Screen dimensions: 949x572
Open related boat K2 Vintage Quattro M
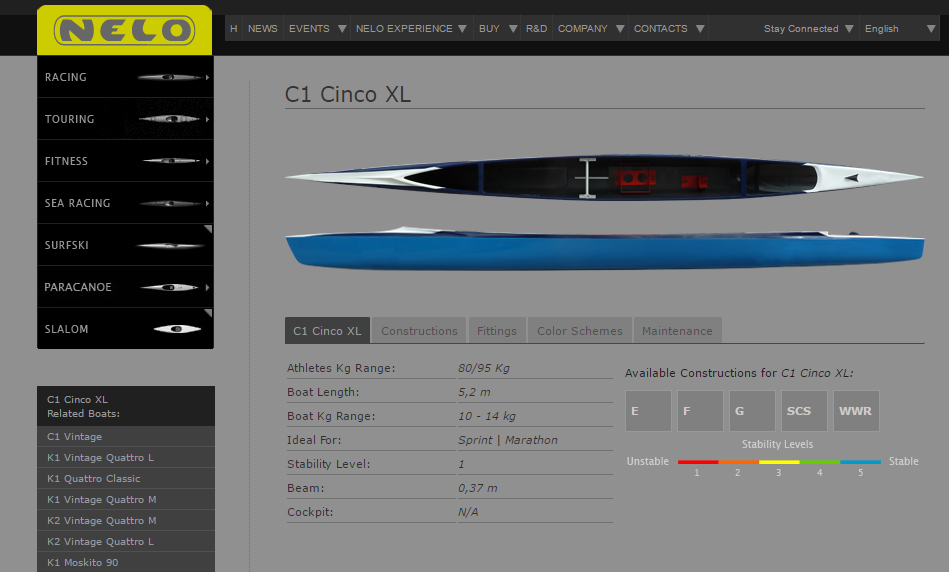(126, 521)
